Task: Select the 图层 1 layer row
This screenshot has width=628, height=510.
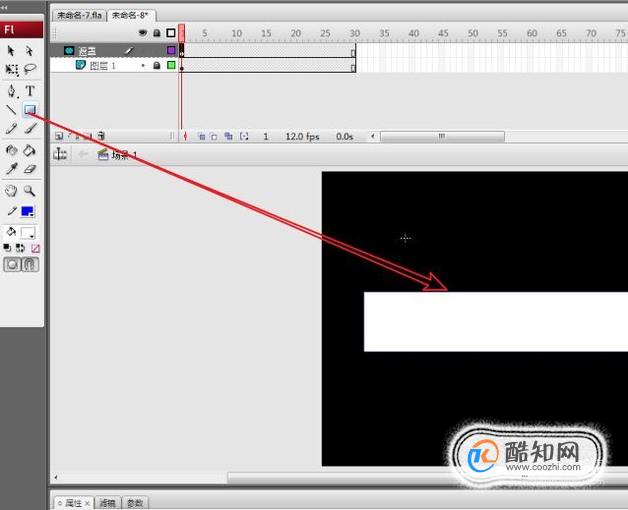Action: click(x=114, y=65)
